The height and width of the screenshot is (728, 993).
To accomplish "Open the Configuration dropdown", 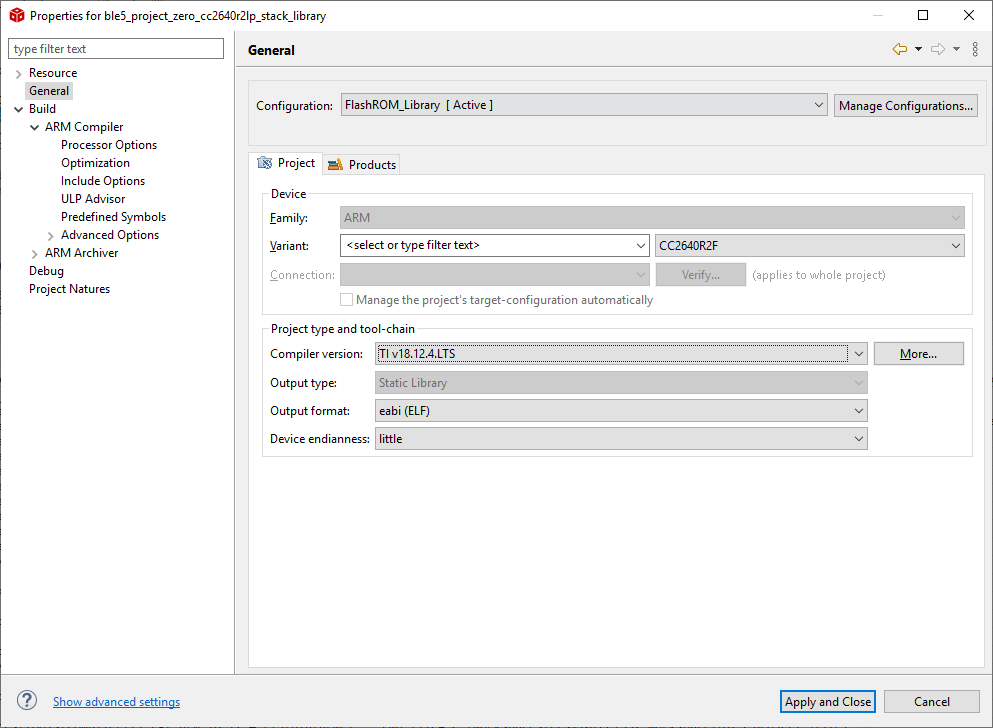I will (x=584, y=105).
